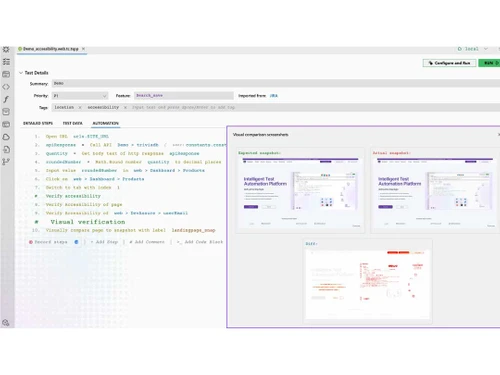
Task: Click the 'landingpage_snap' label value
Action: click(193, 230)
